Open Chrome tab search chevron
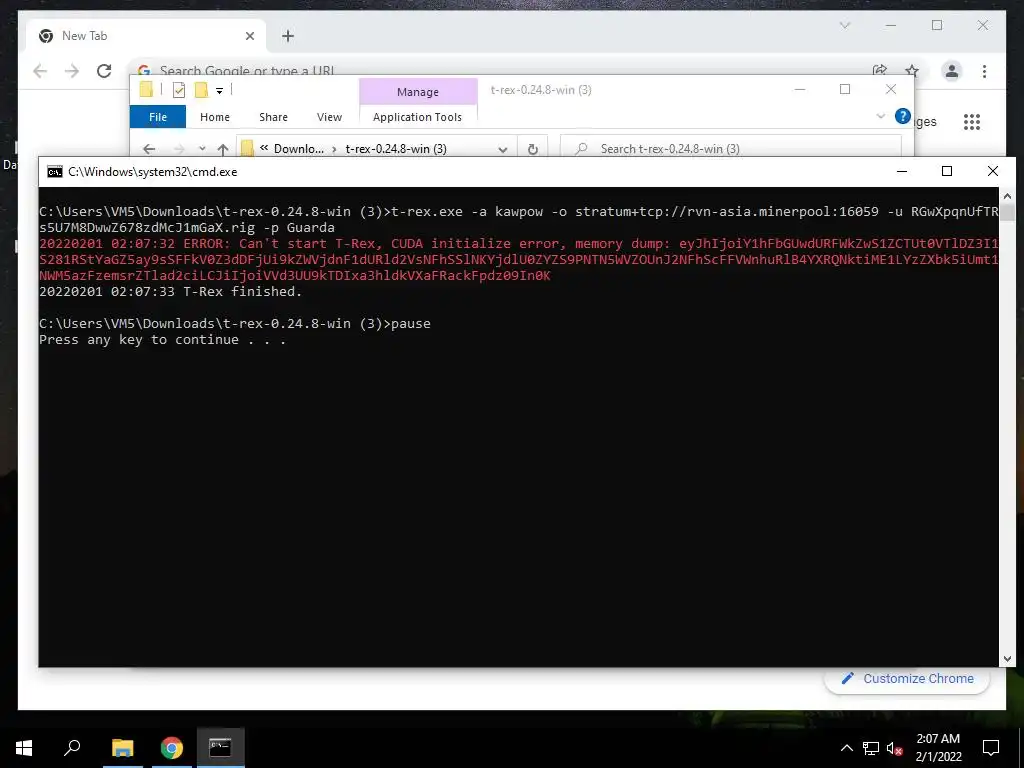Viewport: 1024px width, 768px height. 844,25
